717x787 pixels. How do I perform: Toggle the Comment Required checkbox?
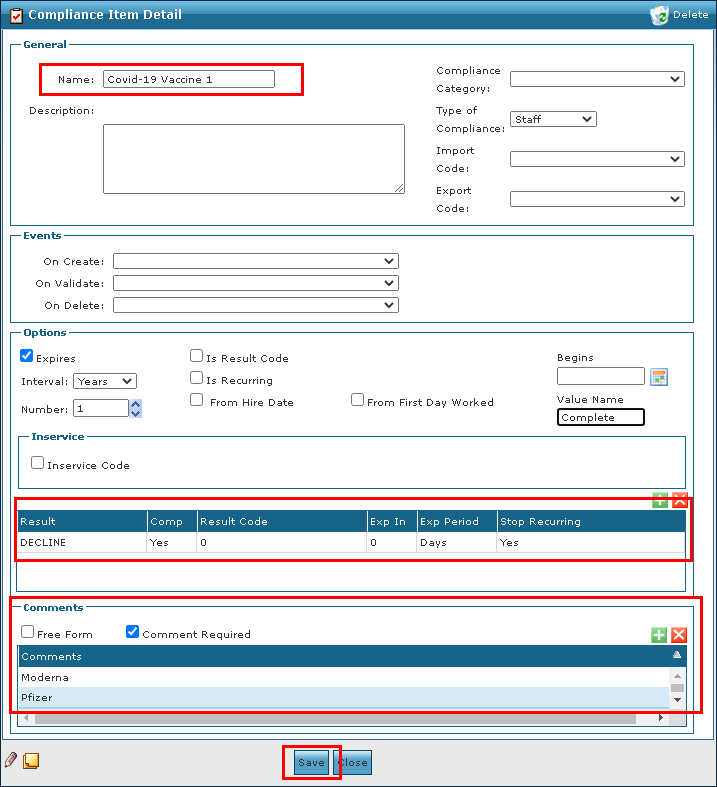(132, 632)
